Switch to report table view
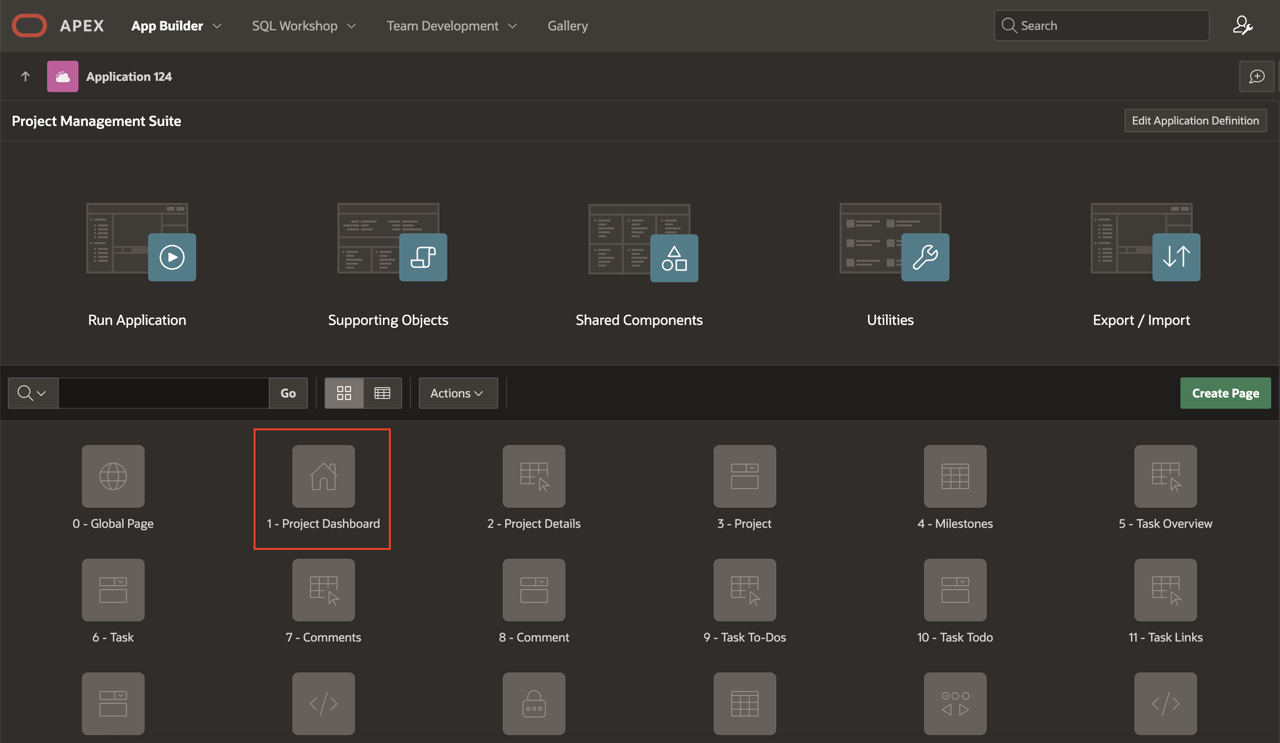 click(x=382, y=393)
